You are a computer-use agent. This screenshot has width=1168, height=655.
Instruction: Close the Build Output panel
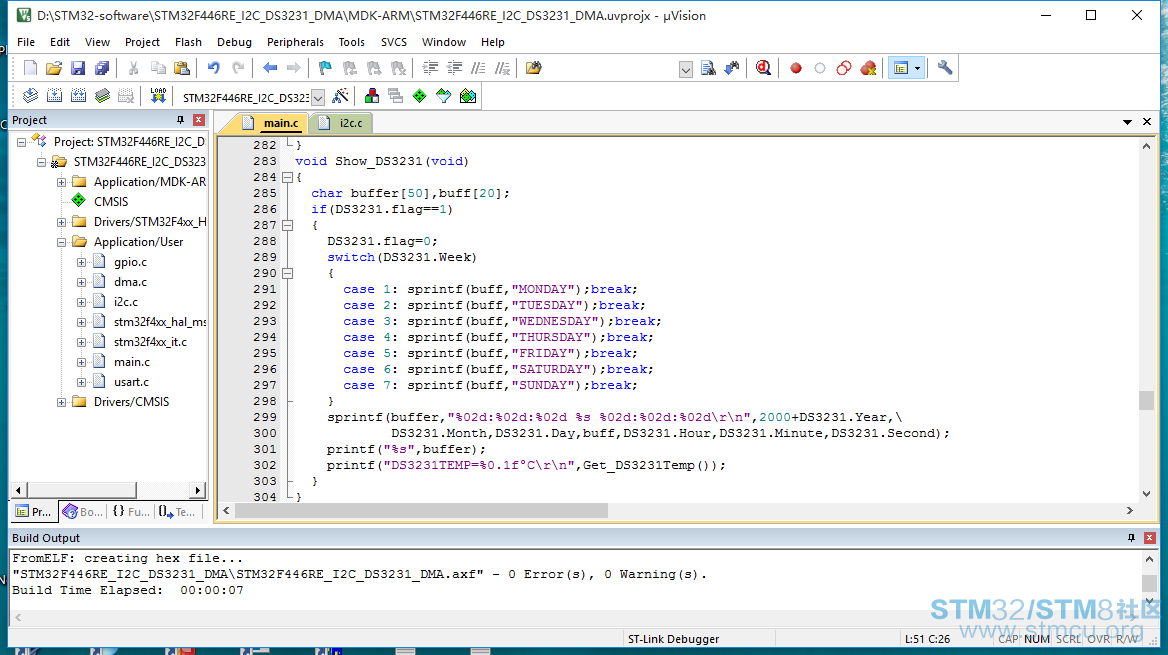tap(1149, 538)
